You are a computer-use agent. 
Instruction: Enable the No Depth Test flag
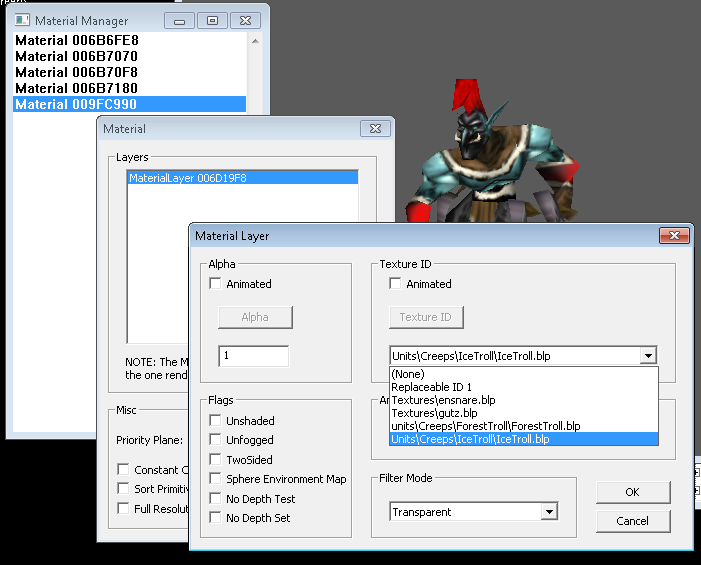point(215,498)
